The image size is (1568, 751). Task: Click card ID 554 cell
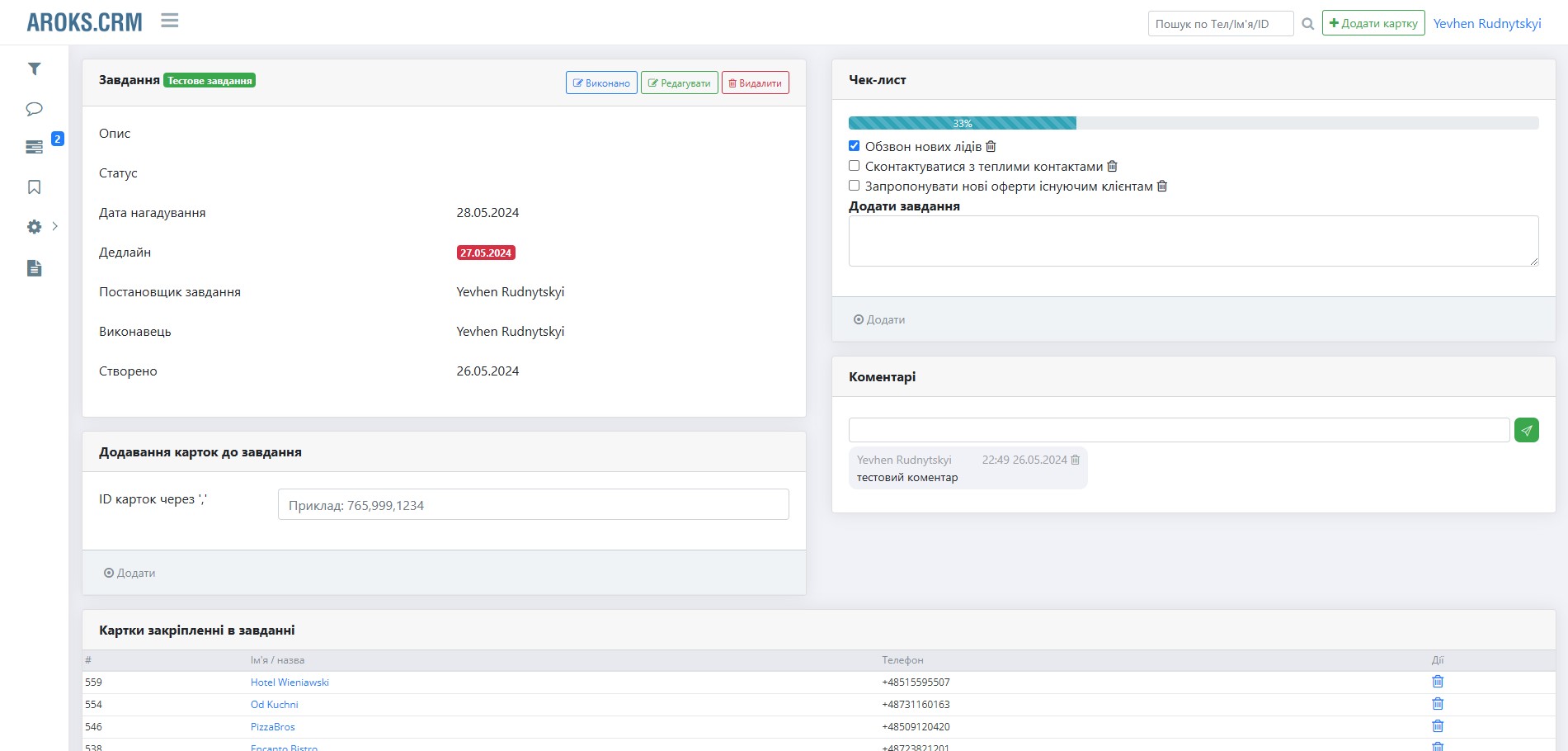pos(93,705)
